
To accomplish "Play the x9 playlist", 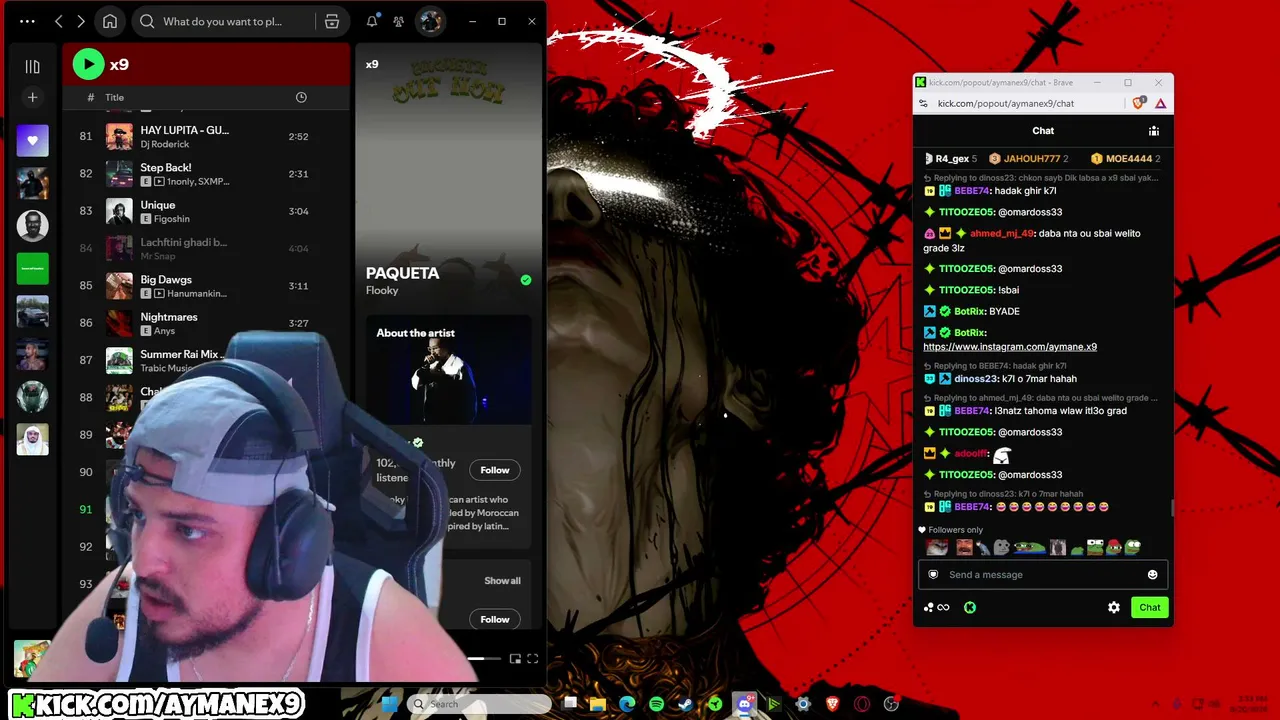I will tap(88, 64).
